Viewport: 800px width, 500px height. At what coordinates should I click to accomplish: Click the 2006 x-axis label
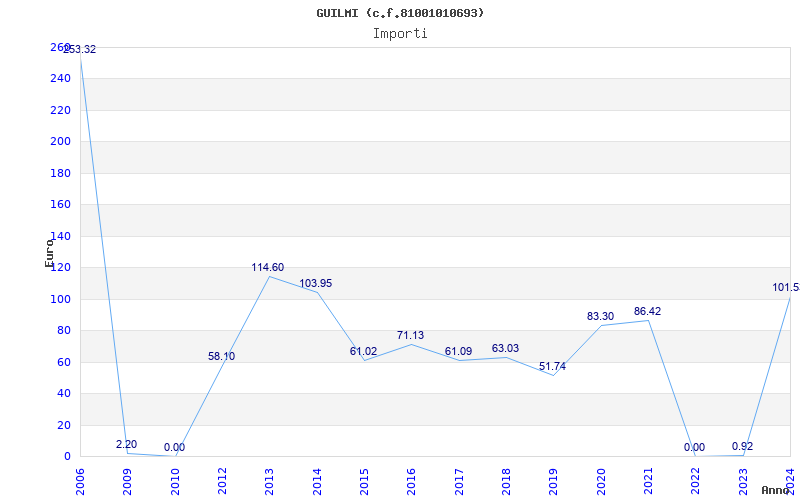[80, 481]
